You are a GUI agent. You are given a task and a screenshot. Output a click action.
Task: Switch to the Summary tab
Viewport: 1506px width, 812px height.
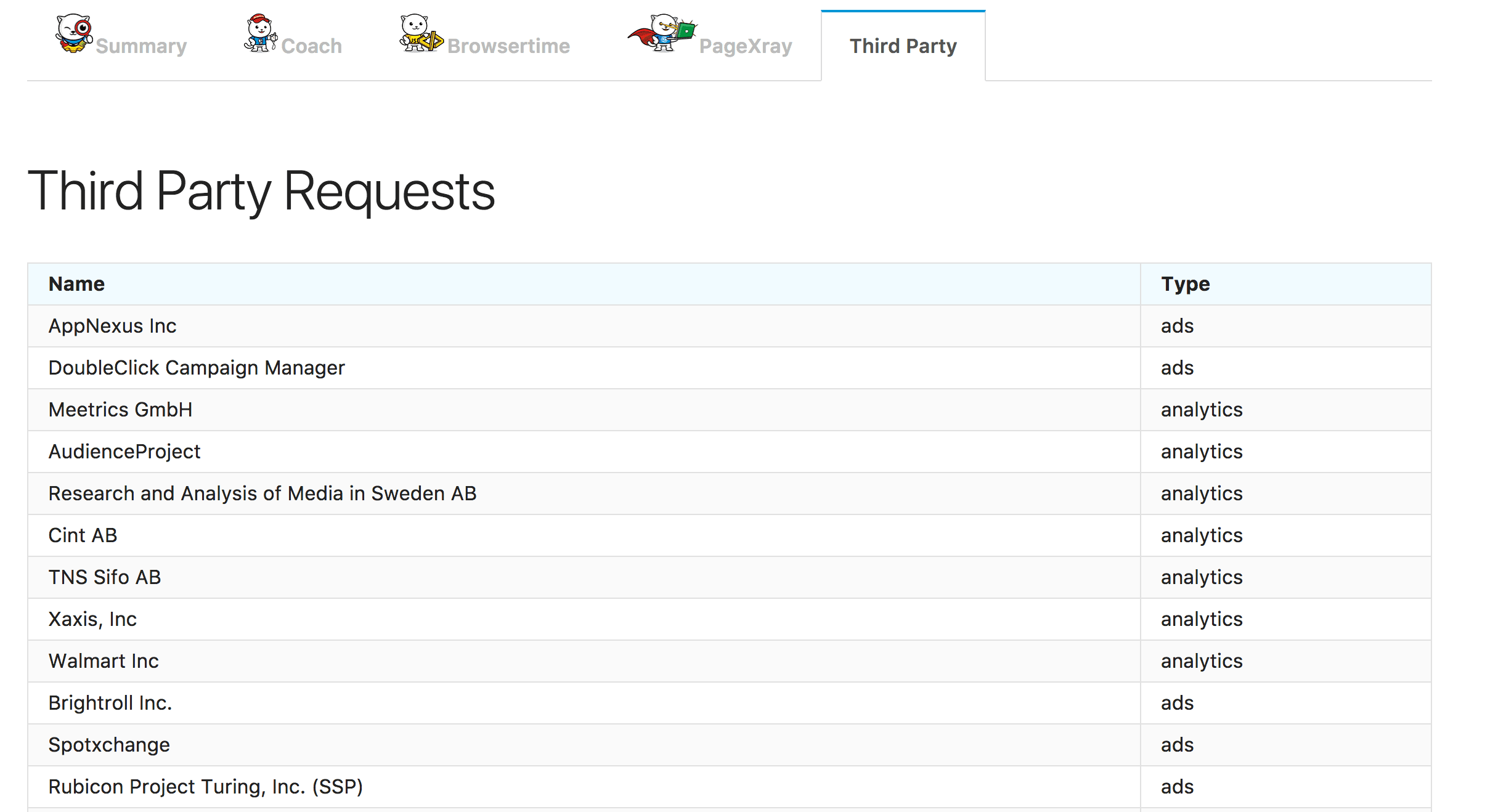(141, 46)
